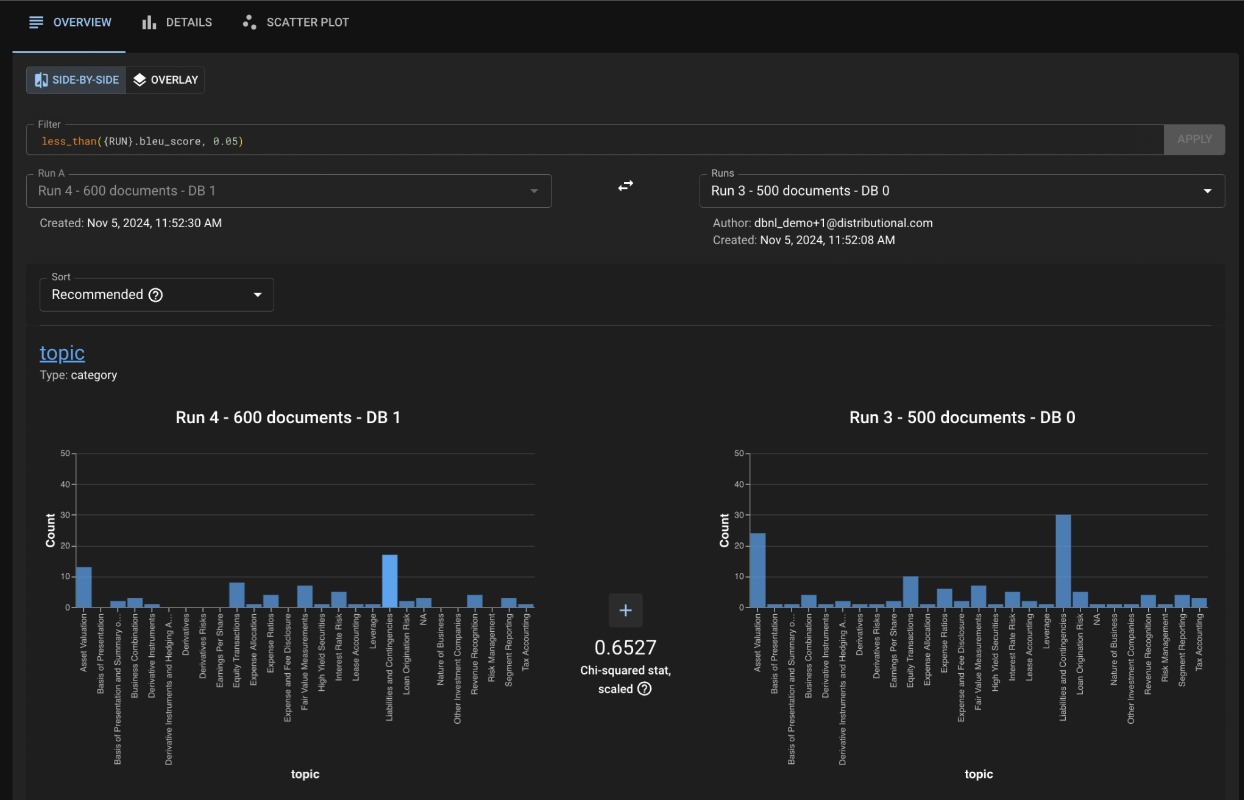Open the Runs dropdown showing Run 3
The height and width of the screenshot is (800, 1244).
pos(961,190)
